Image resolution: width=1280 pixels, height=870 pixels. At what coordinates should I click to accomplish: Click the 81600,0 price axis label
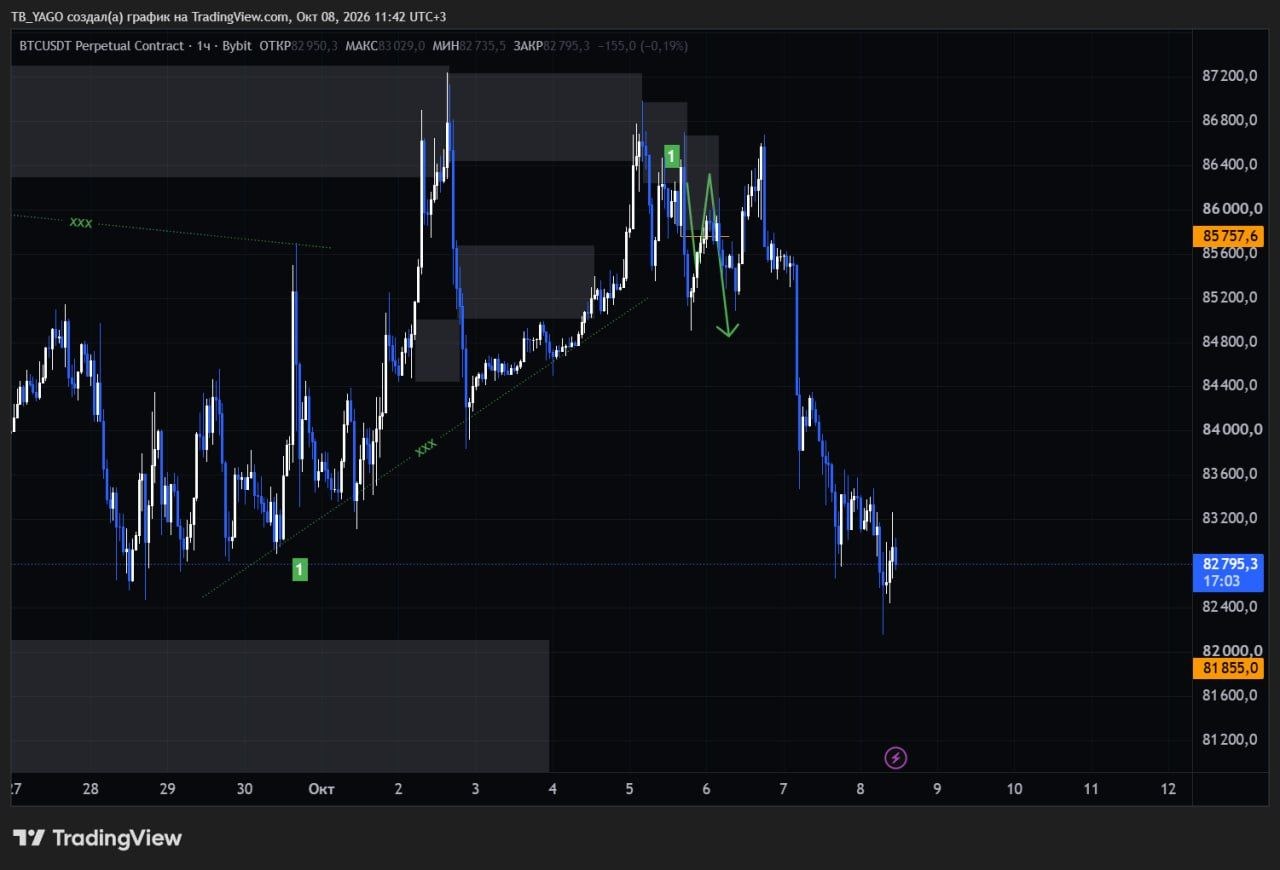pos(1229,695)
